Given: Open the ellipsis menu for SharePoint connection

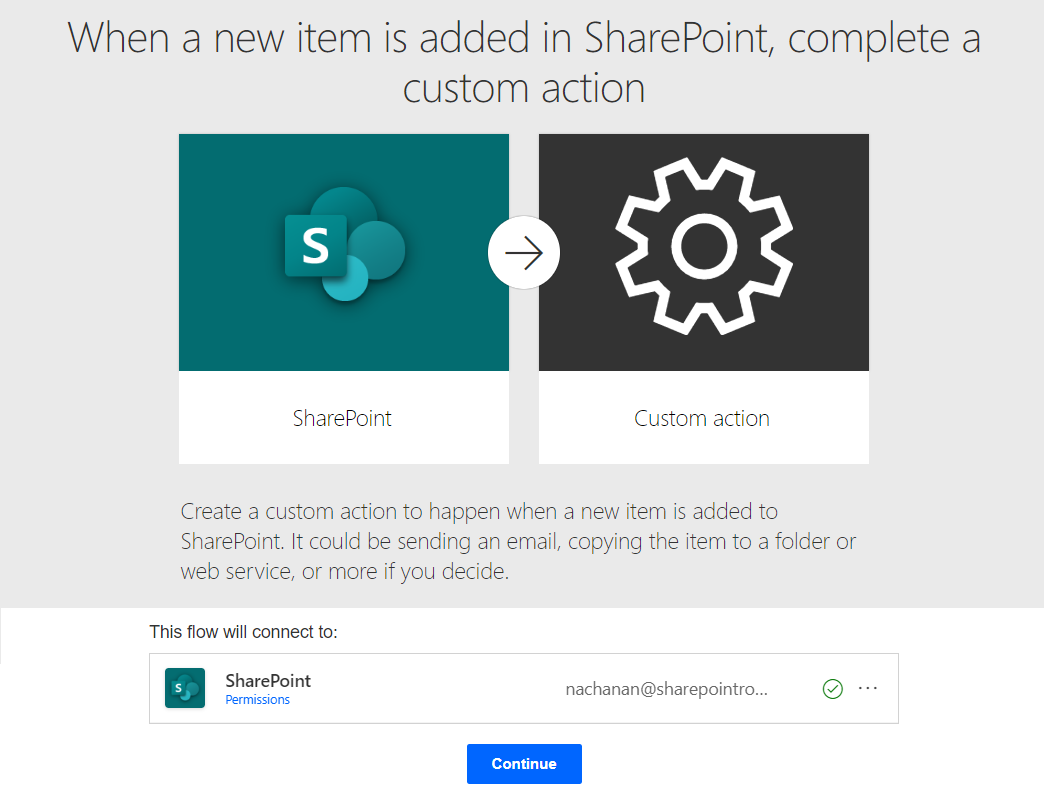Looking at the screenshot, I should click(868, 688).
